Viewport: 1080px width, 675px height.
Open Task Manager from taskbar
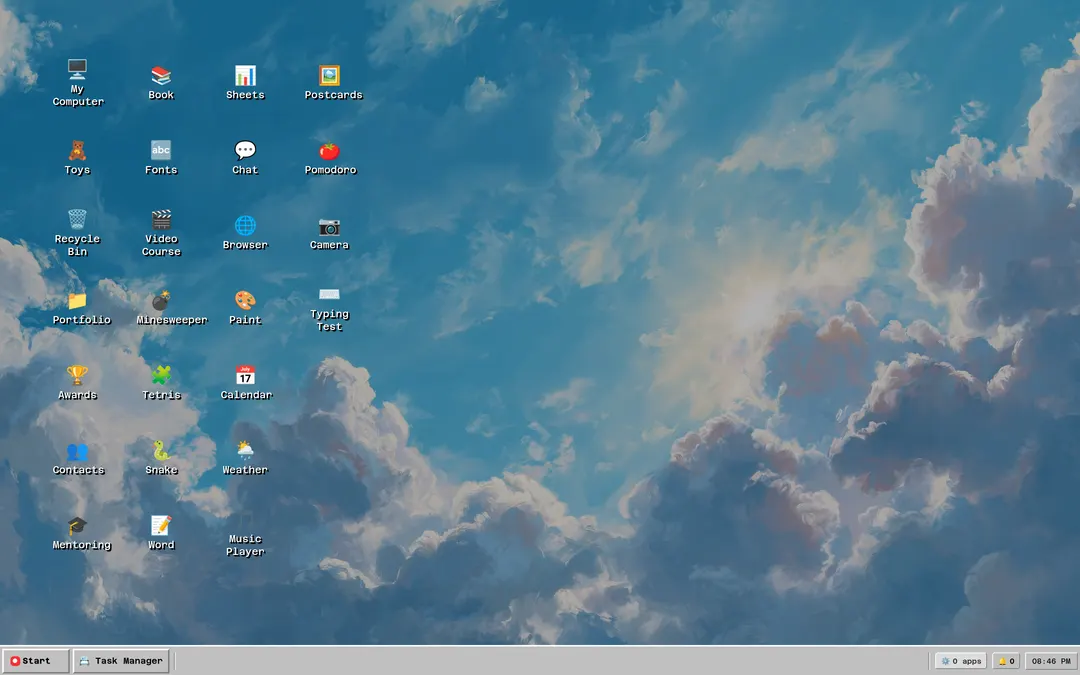click(121, 661)
